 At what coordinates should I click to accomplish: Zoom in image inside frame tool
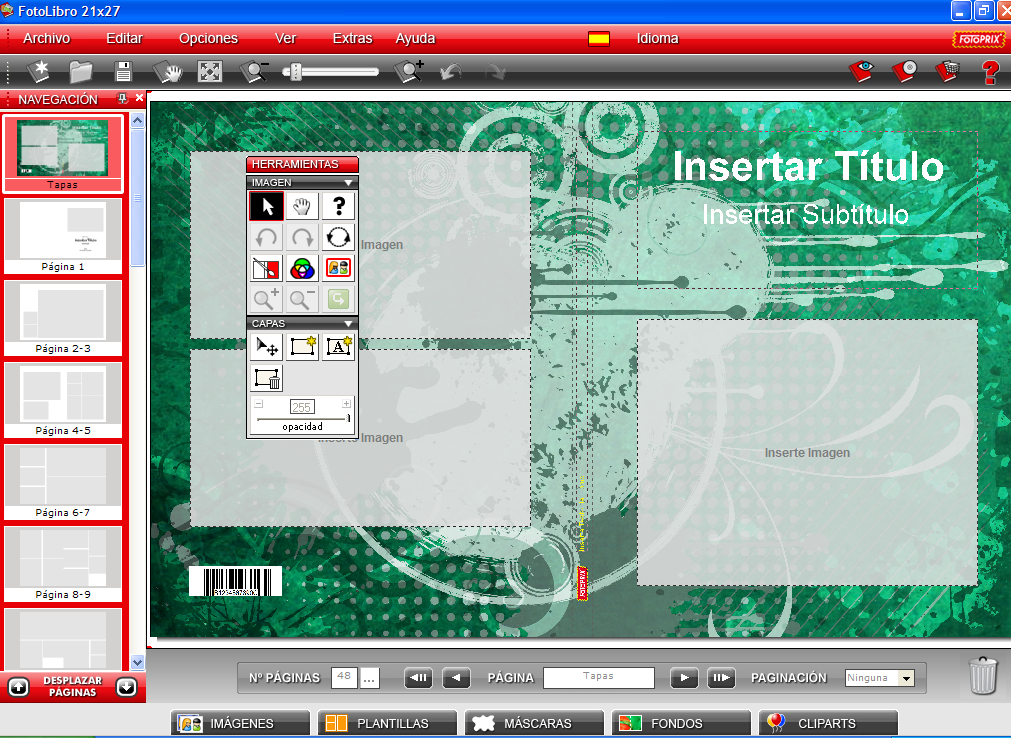point(266,299)
